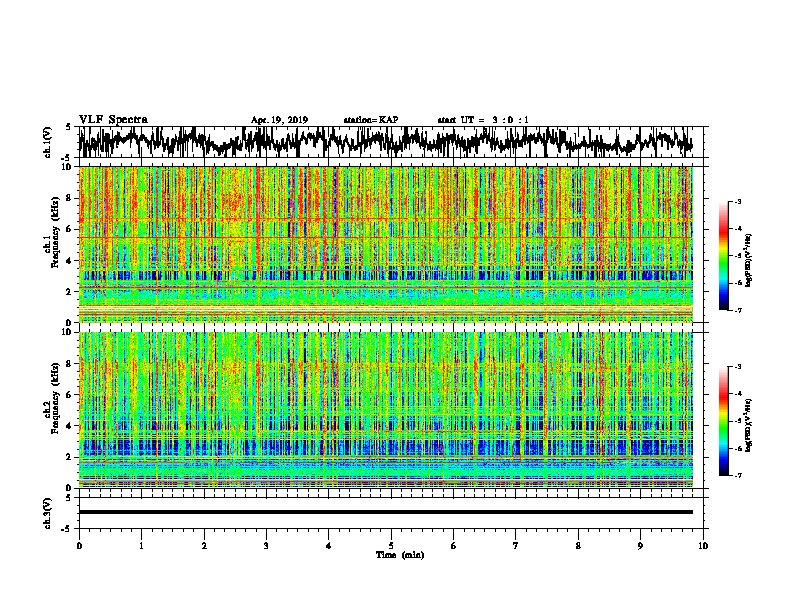
Task: Click the time axis tick label "7"
Action: tap(515, 546)
